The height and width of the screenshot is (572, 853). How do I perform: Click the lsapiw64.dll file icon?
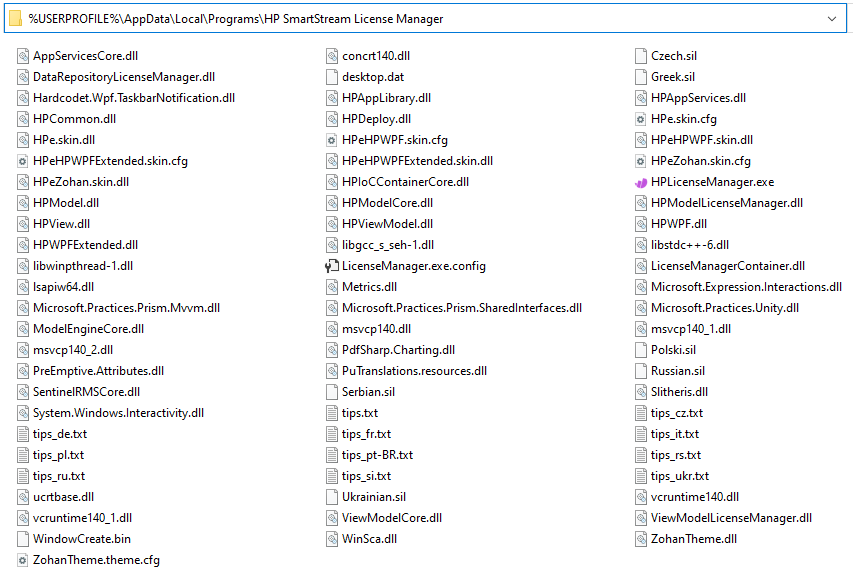[23, 287]
